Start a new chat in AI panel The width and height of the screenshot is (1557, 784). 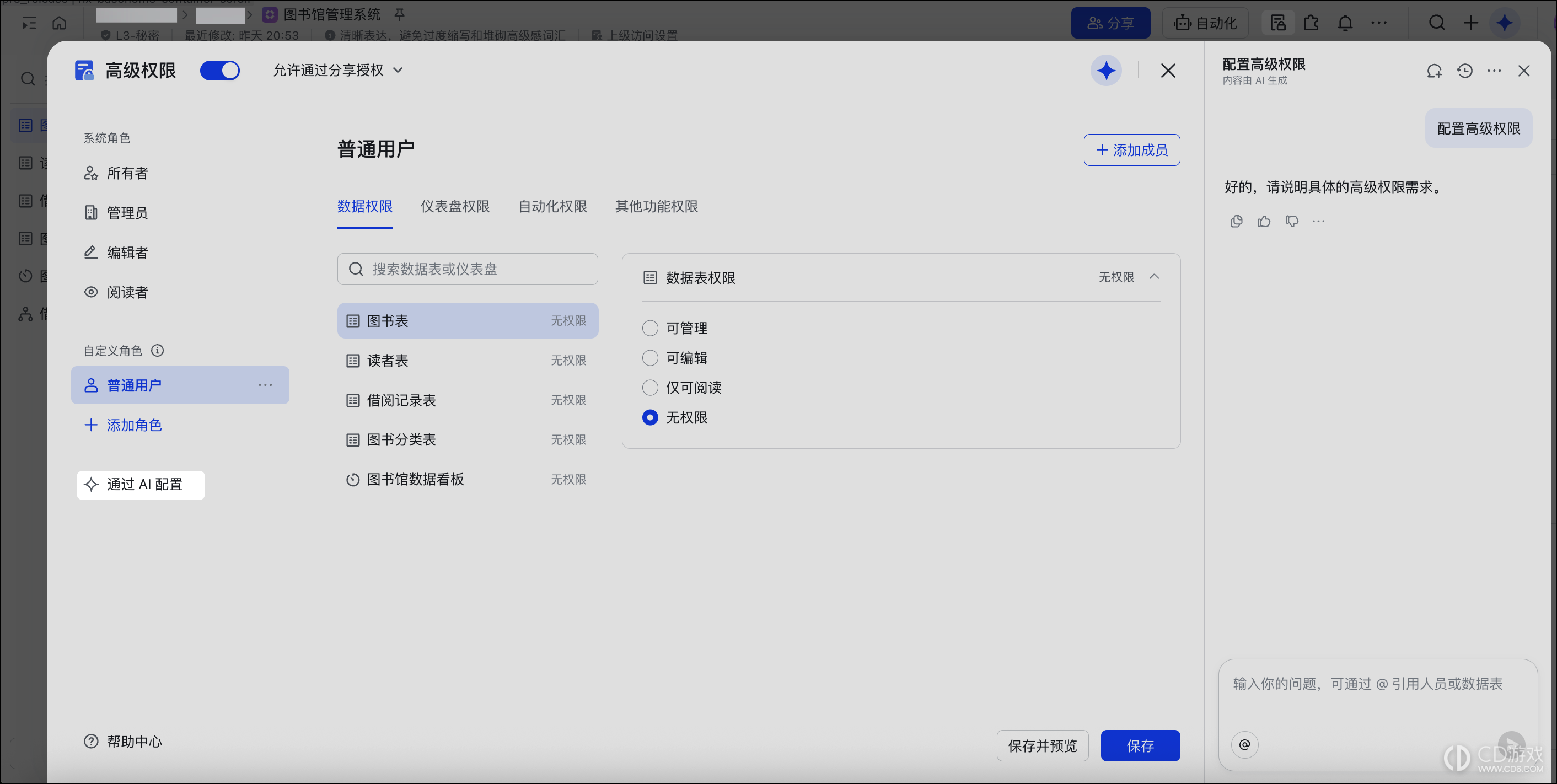[1433, 71]
